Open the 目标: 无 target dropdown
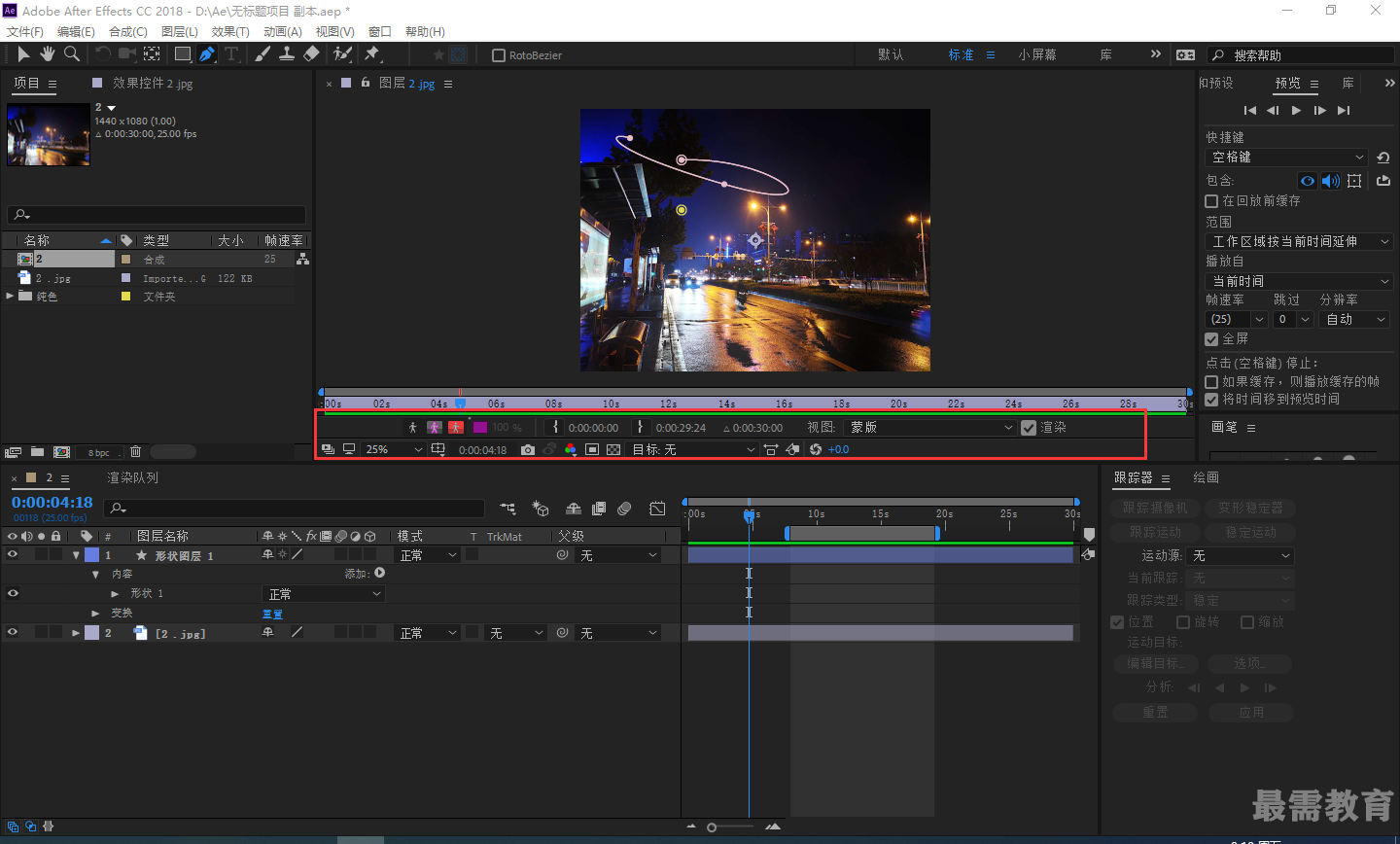The height and width of the screenshot is (844, 1400). [x=694, y=449]
